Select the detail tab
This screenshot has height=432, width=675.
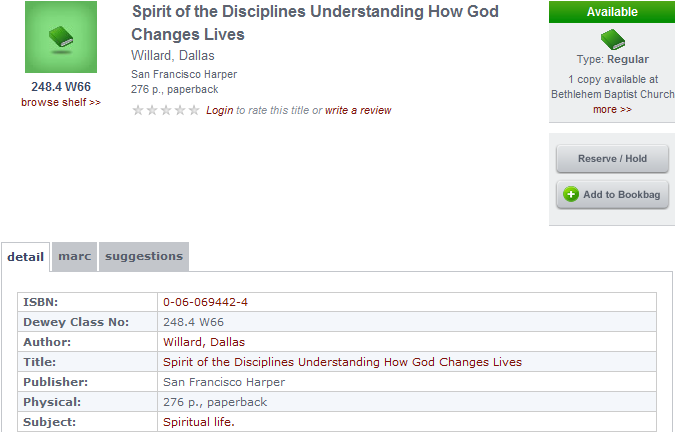[x=26, y=257]
